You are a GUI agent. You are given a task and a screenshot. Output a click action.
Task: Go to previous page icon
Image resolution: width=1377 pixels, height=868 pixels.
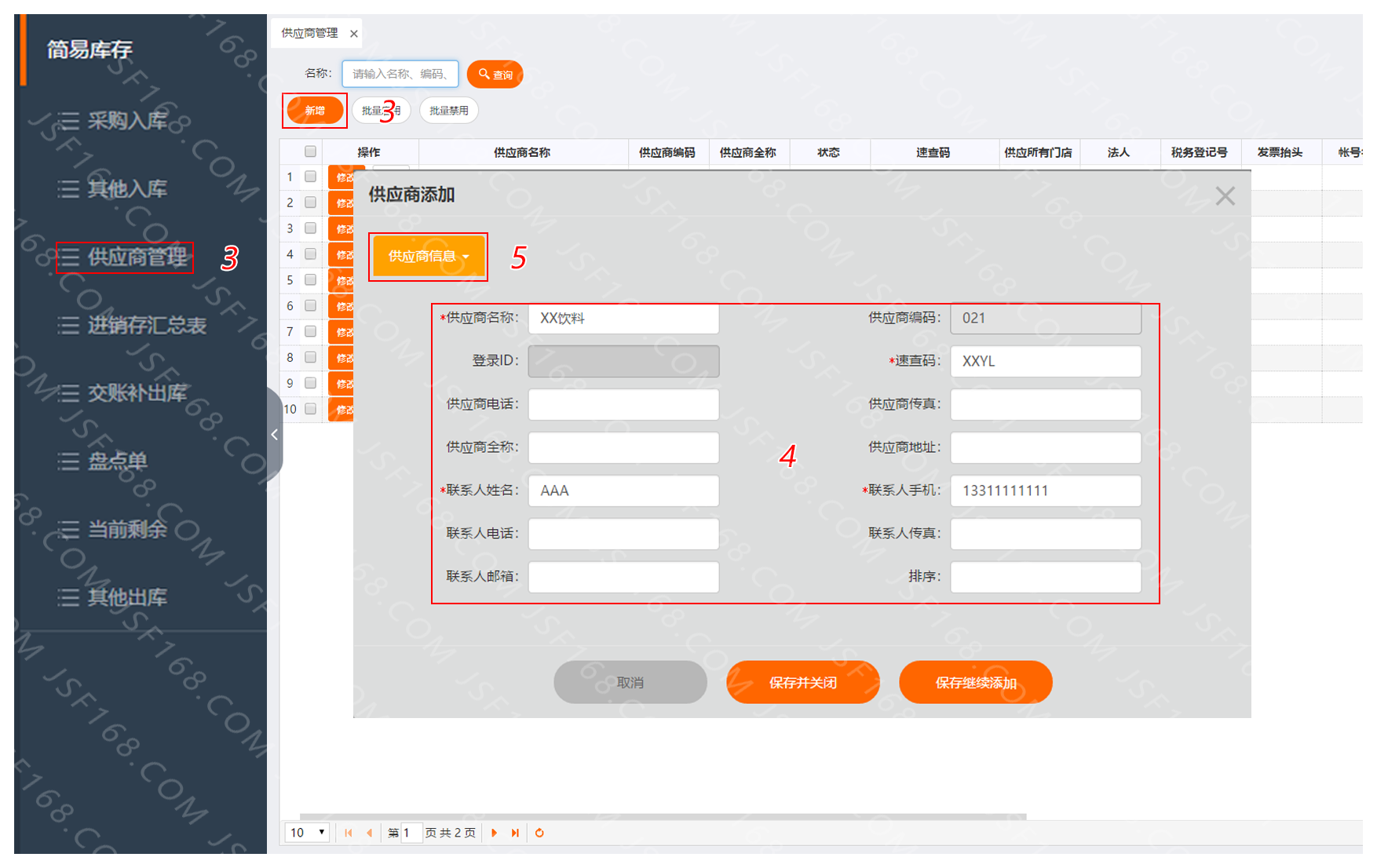369,833
